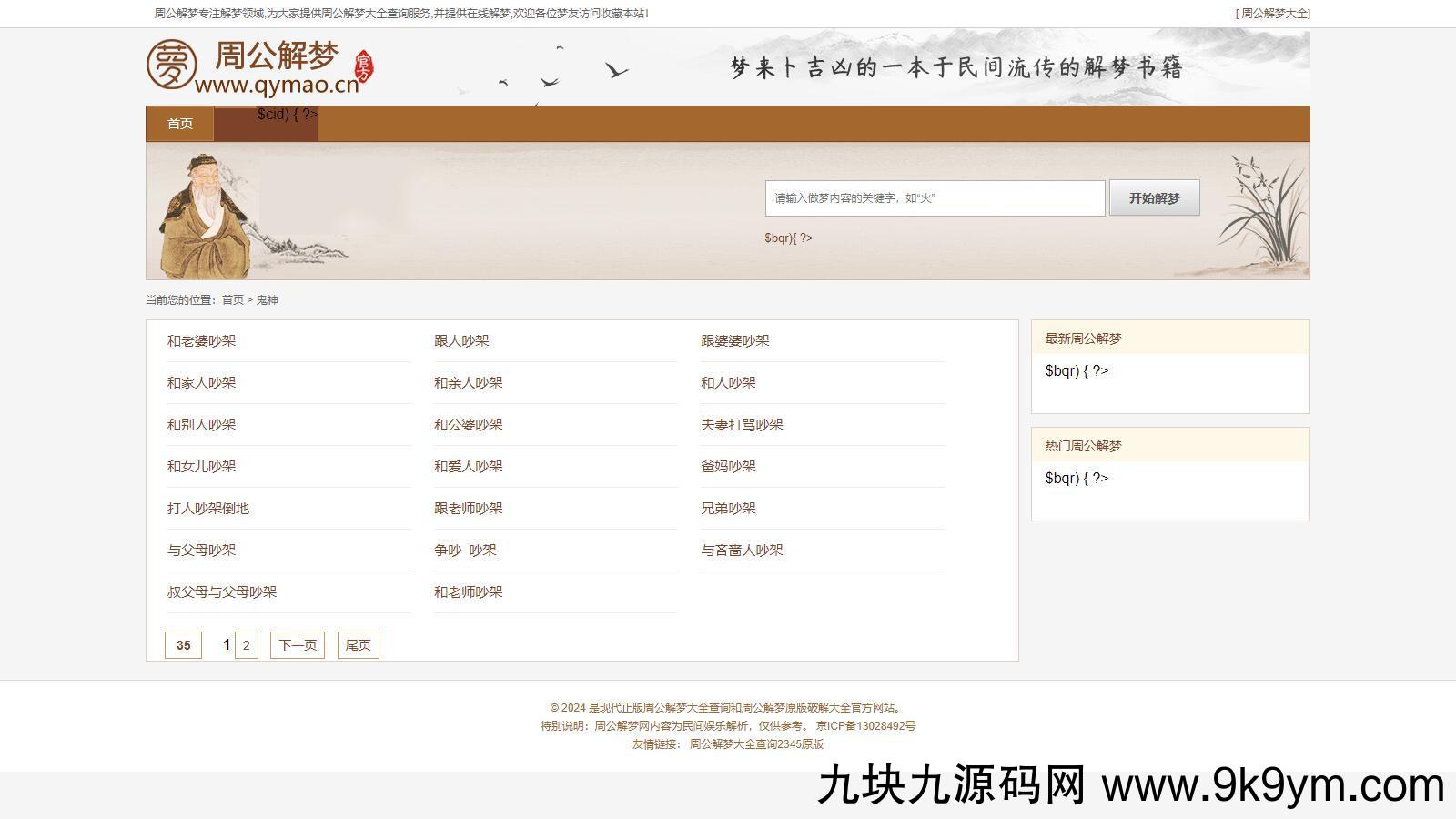
Task: Open the 首页 navigation tab
Action: pyautogui.click(x=180, y=124)
